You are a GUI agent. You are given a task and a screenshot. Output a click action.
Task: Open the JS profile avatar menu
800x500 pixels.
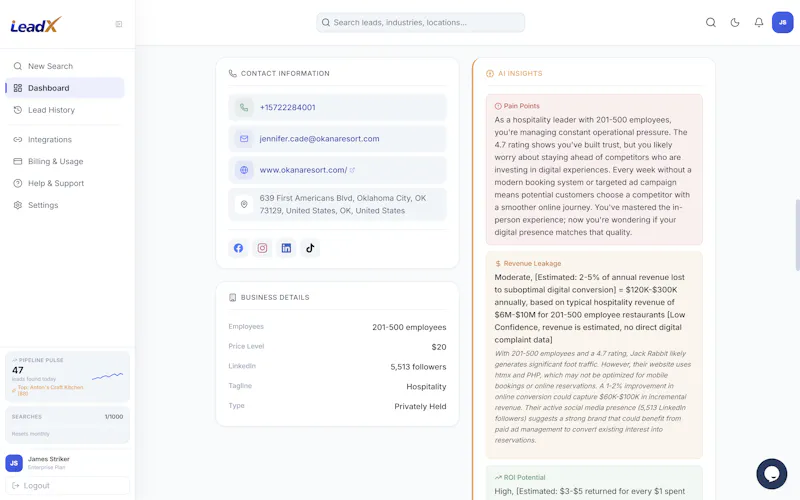pyautogui.click(x=782, y=22)
